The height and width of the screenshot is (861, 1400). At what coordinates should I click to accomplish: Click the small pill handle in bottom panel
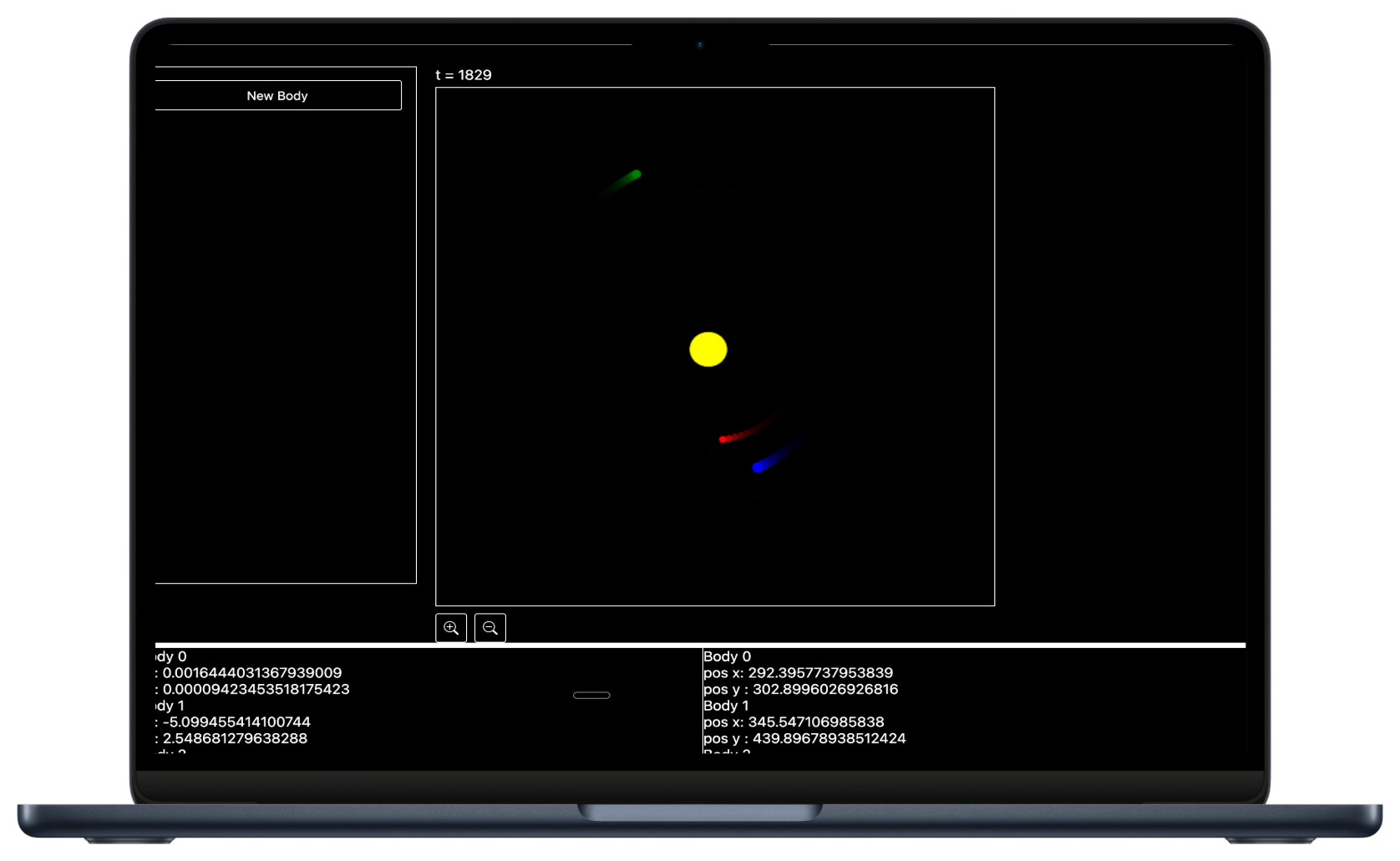(591, 695)
